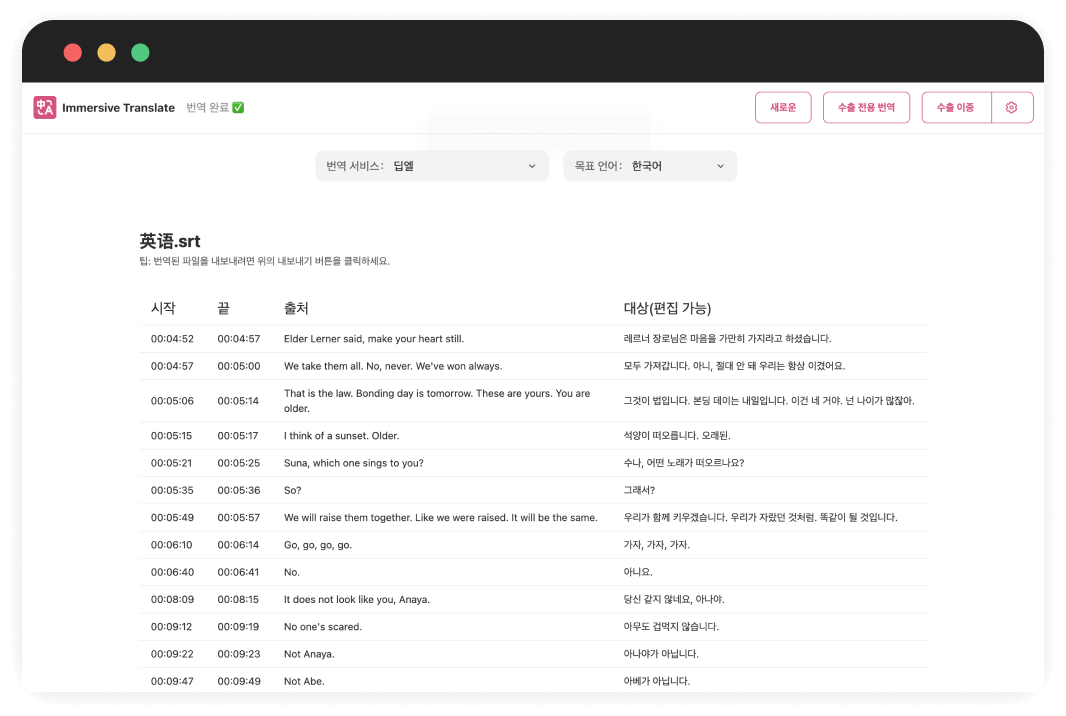Screen dimensions: 1066x716
Task: Click the green check mark status icon
Action: click(238, 107)
